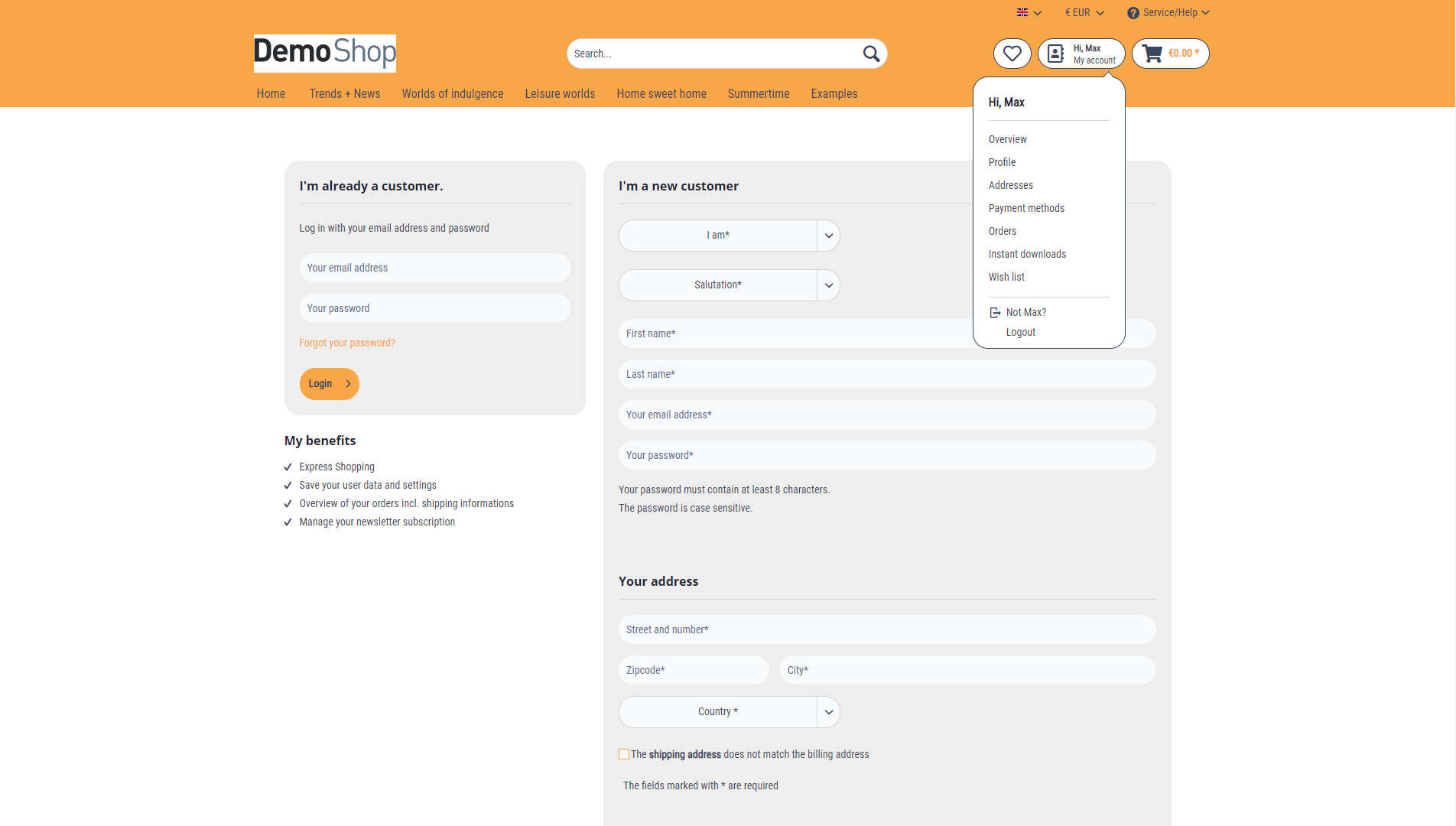Click the Zipcode field

(x=694, y=670)
